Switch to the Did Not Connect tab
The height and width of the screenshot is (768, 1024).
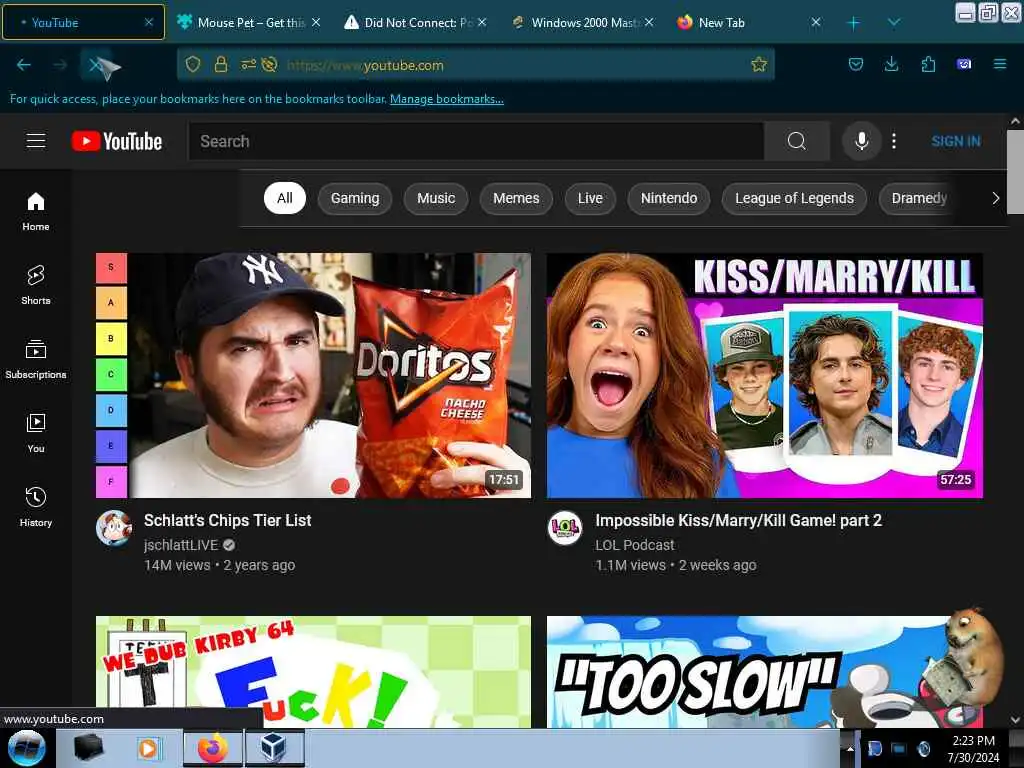(415, 22)
